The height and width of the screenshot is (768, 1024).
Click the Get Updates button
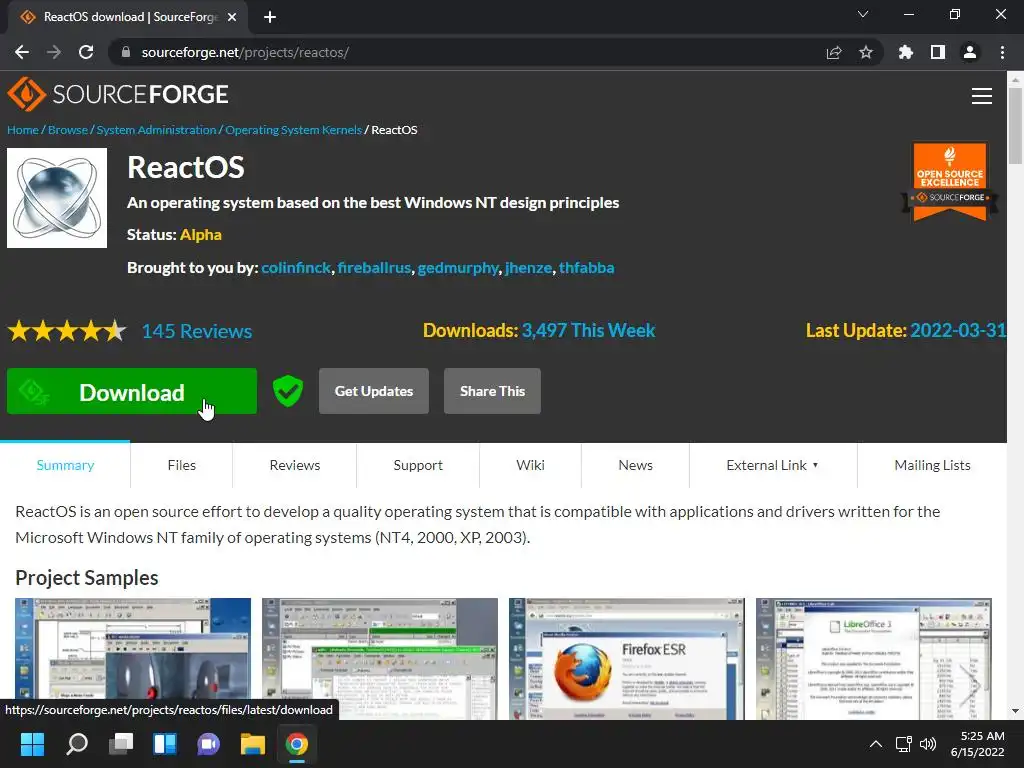click(374, 391)
